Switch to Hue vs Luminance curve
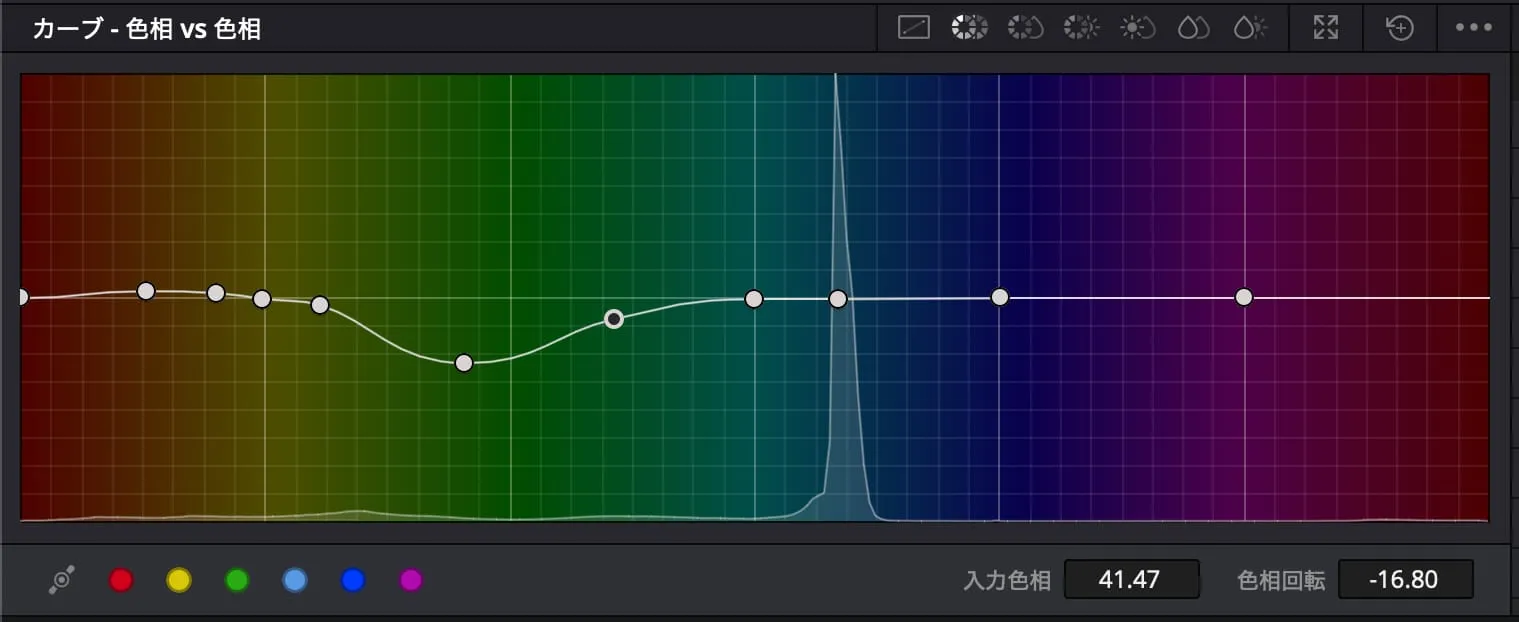The width and height of the screenshot is (1519, 622). click(x=1081, y=28)
